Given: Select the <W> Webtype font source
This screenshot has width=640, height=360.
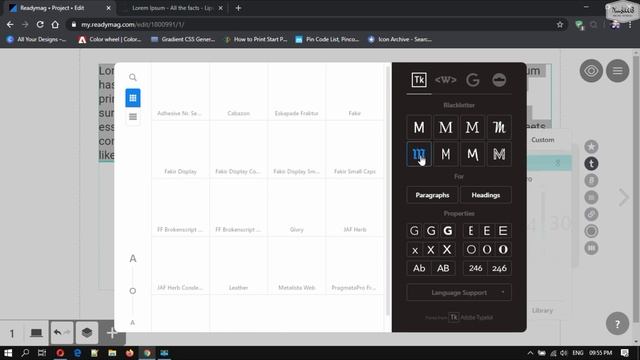Looking at the screenshot, I should coord(445,80).
